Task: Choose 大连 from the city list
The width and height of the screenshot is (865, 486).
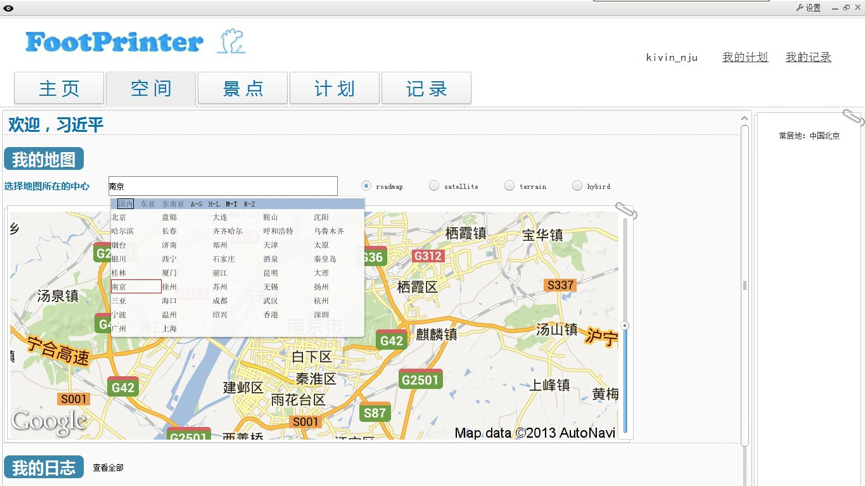Action: [x=220, y=217]
